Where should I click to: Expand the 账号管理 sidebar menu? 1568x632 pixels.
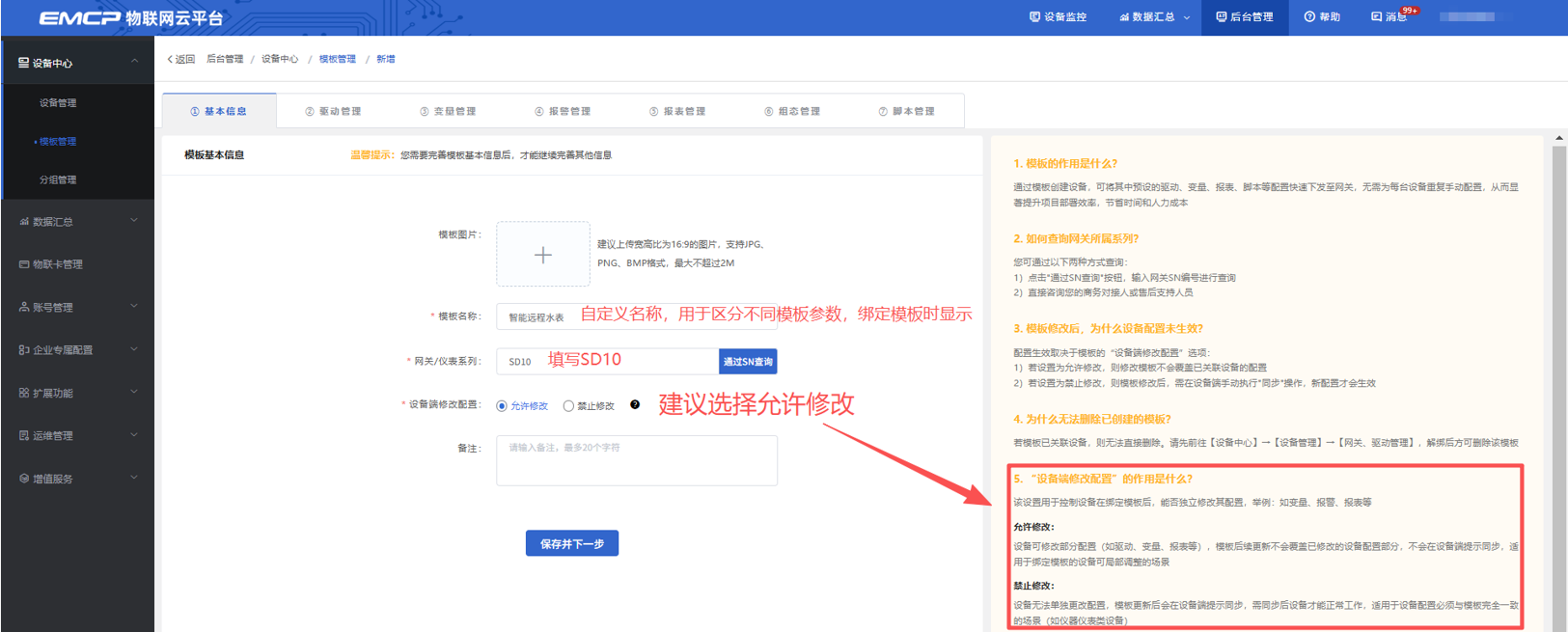[77, 307]
